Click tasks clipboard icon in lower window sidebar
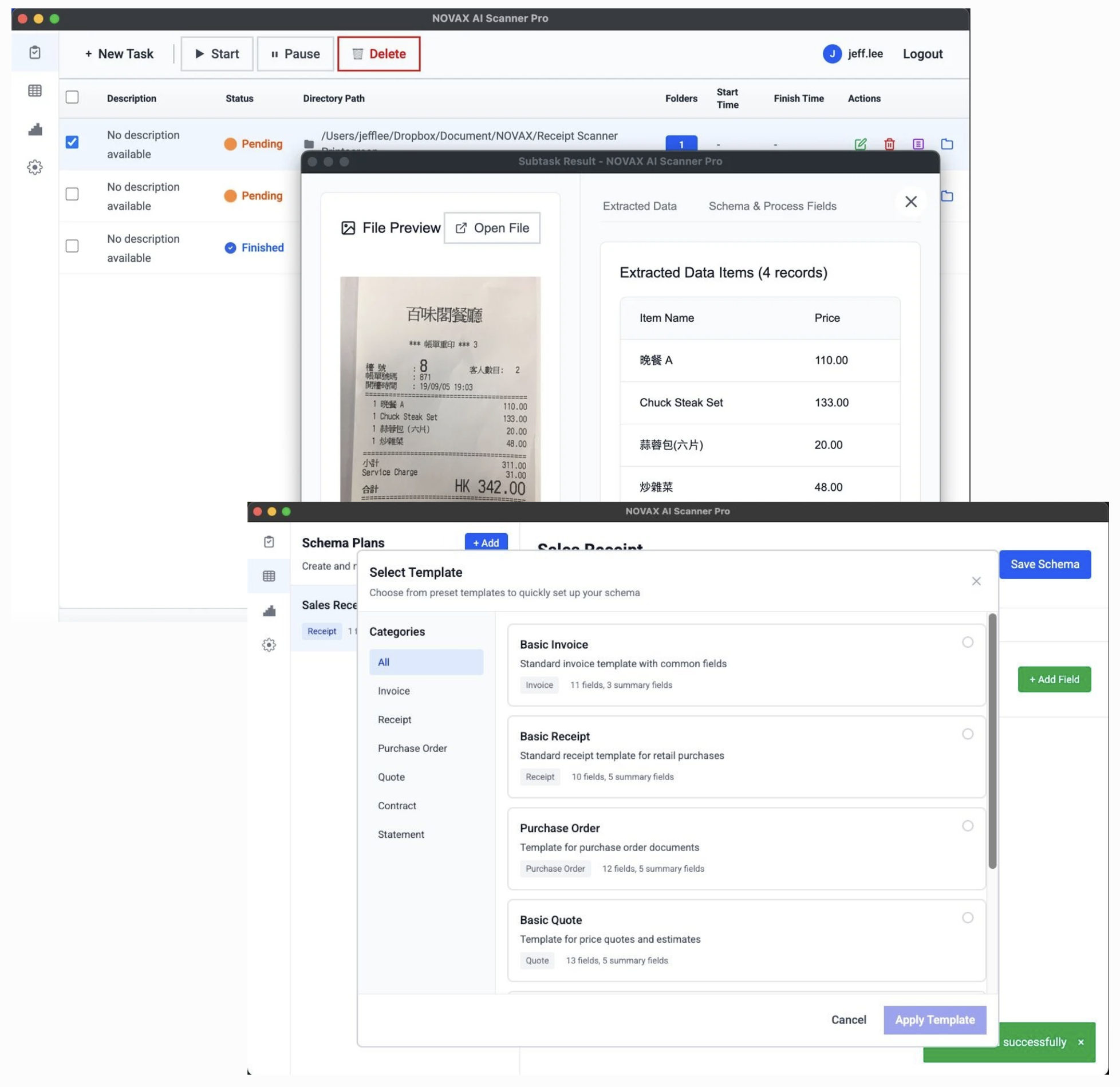 [x=269, y=542]
